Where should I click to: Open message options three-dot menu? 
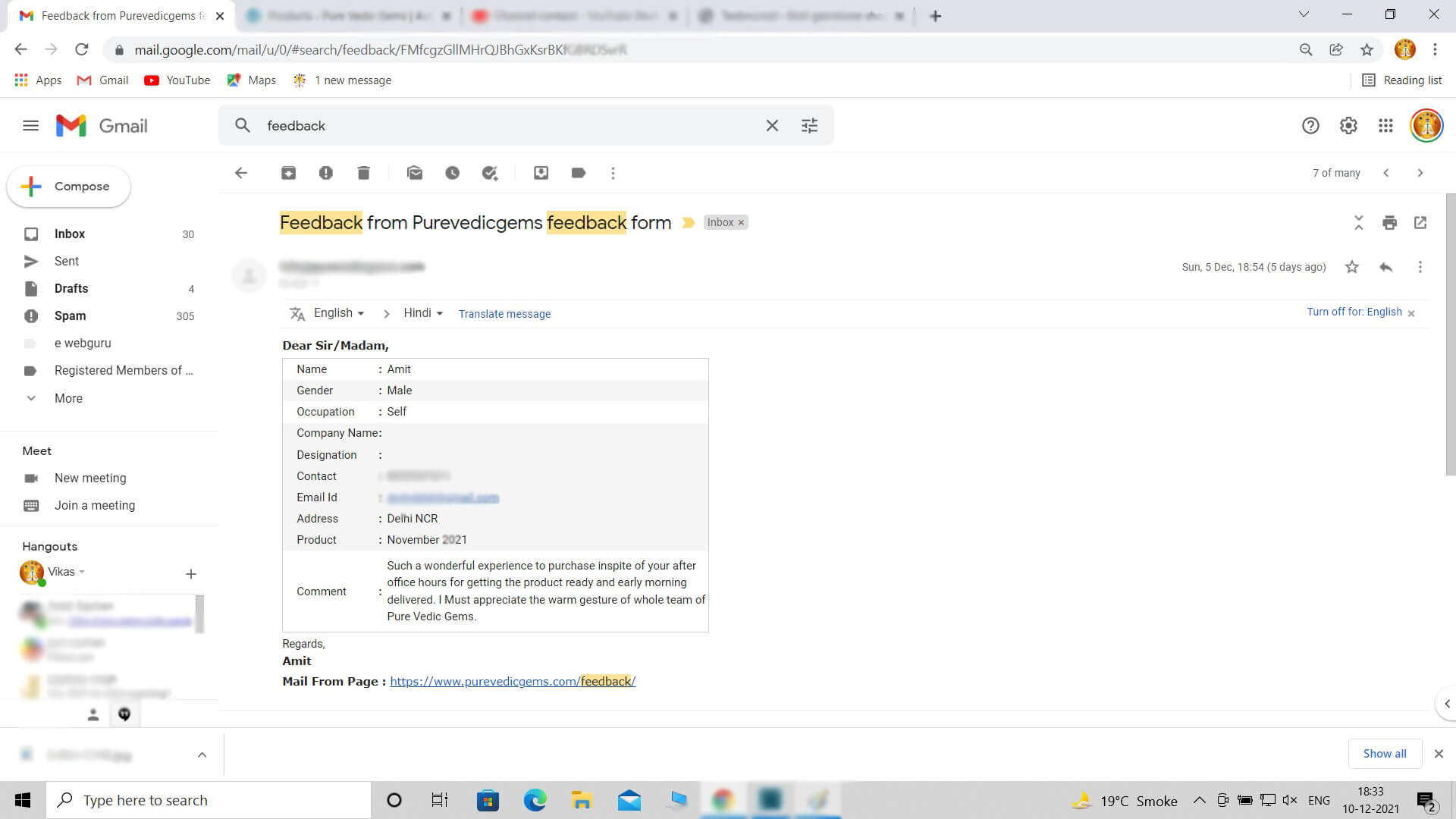click(1420, 267)
